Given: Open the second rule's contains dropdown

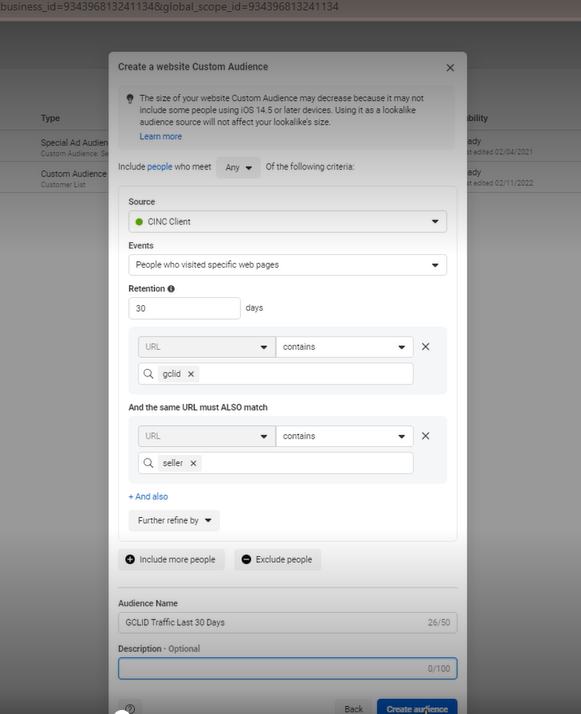Looking at the screenshot, I should (344, 436).
